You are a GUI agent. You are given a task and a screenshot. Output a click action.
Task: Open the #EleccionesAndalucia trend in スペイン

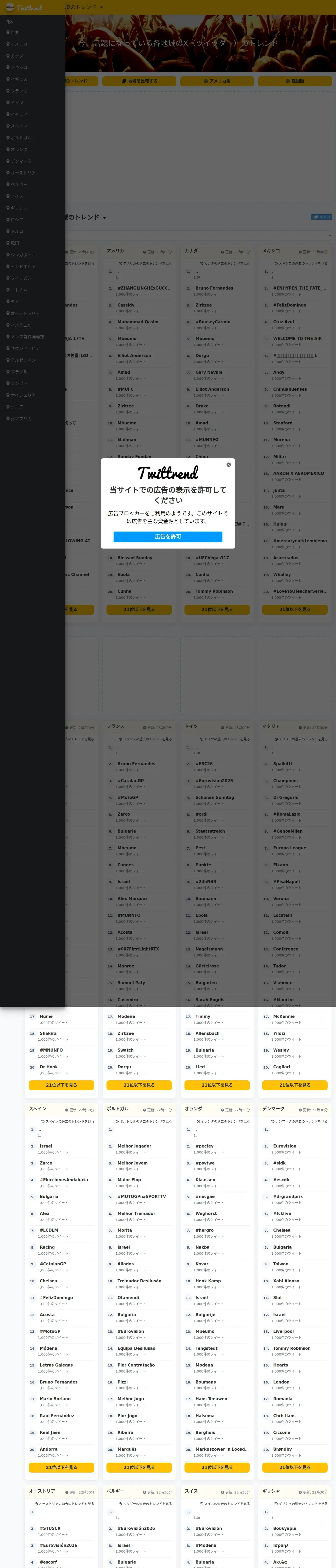tap(64, 1180)
